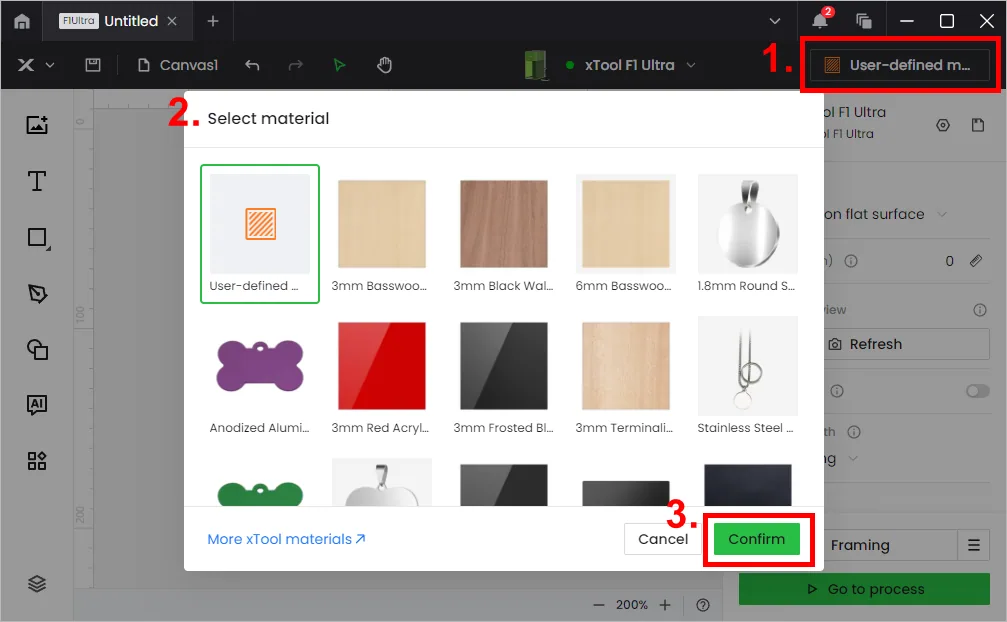Image resolution: width=1007 pixels, height=622 pixels.
Task: Zoom in the canvas
Action: click(x=665, y=605)
